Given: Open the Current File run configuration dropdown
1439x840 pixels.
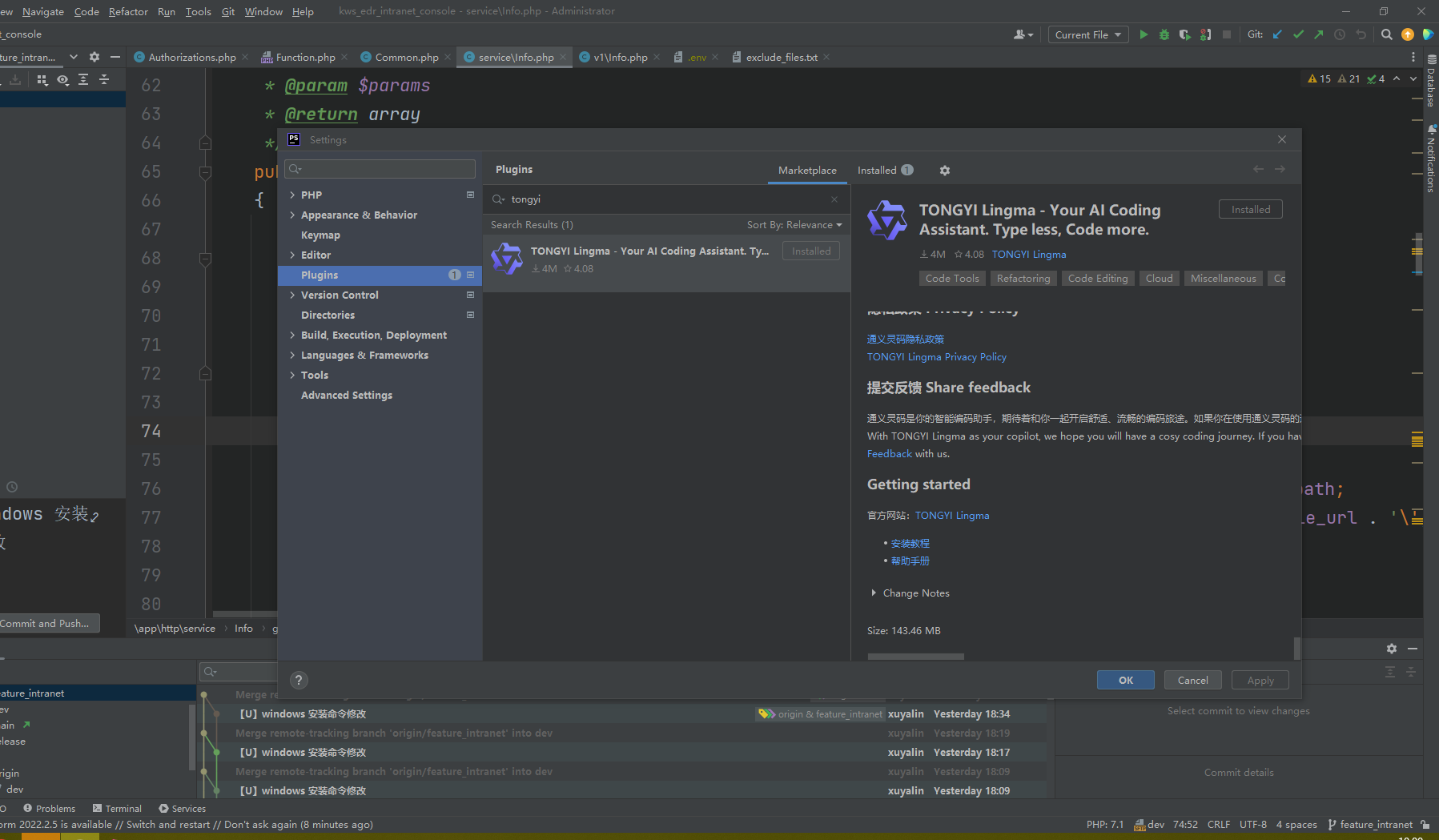Looking at the screenshot, I should 1088,34.
